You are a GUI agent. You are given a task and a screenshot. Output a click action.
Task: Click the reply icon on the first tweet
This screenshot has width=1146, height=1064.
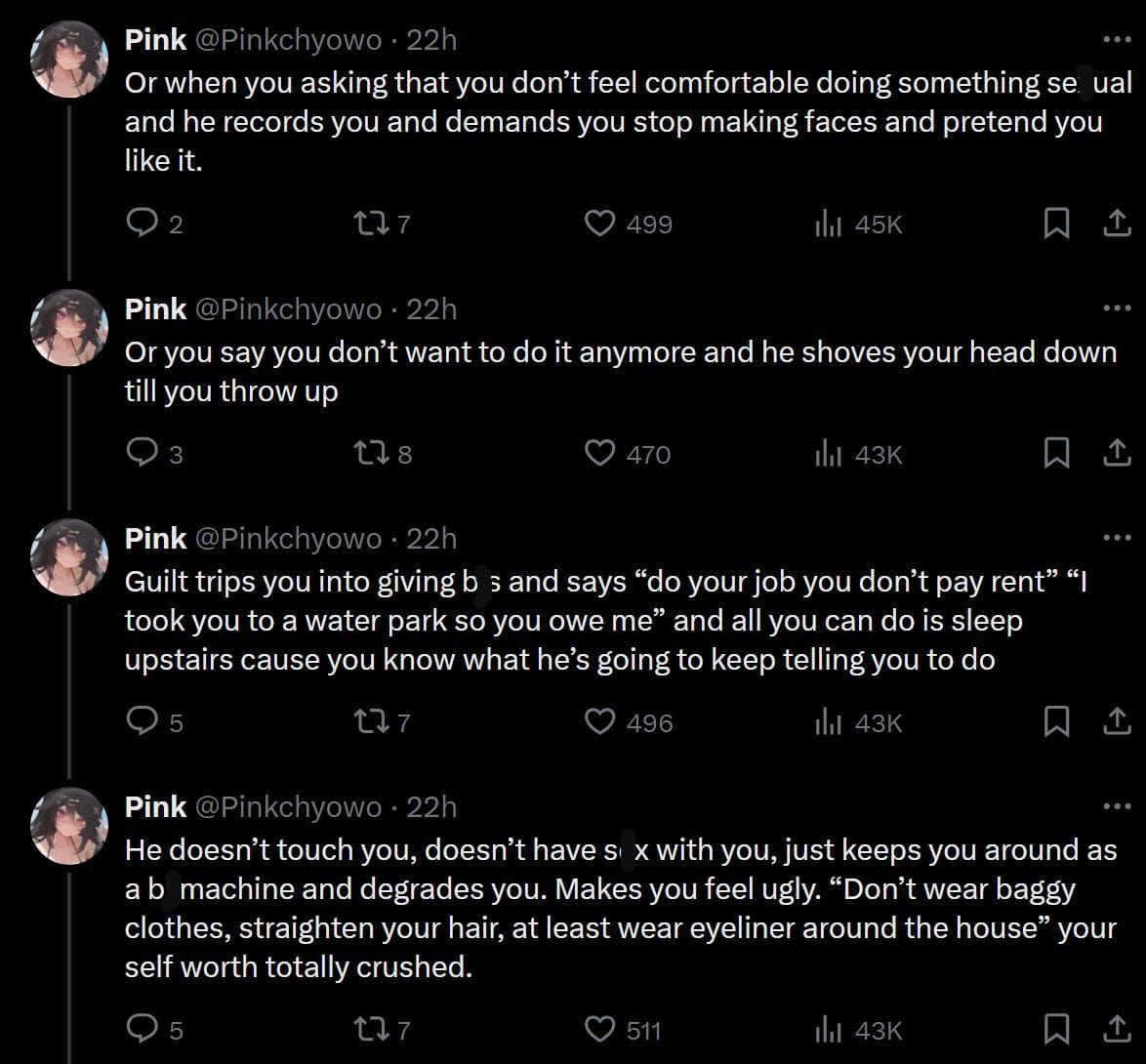pos(143,223)
